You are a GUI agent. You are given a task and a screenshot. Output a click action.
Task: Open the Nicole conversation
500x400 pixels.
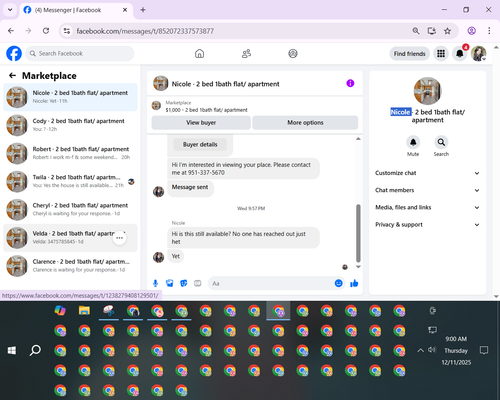tap(70, 97)
